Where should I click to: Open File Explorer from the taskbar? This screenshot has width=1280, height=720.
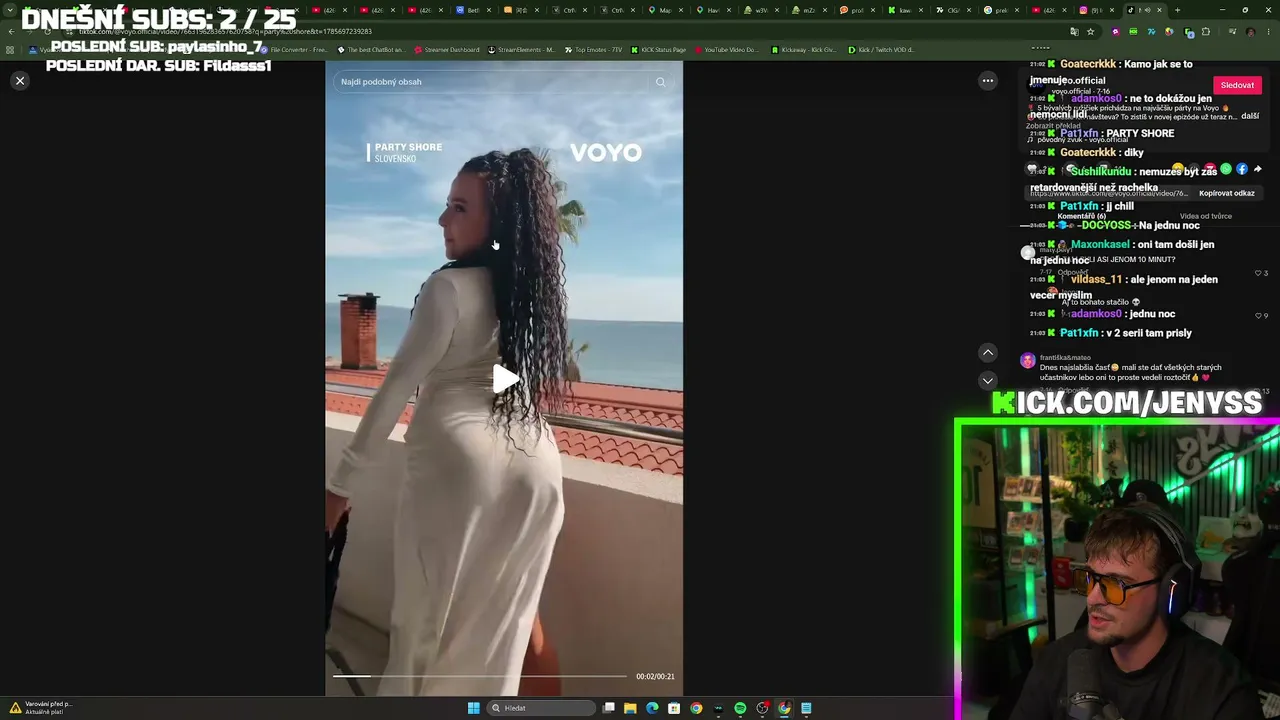[x=630, y=708]
